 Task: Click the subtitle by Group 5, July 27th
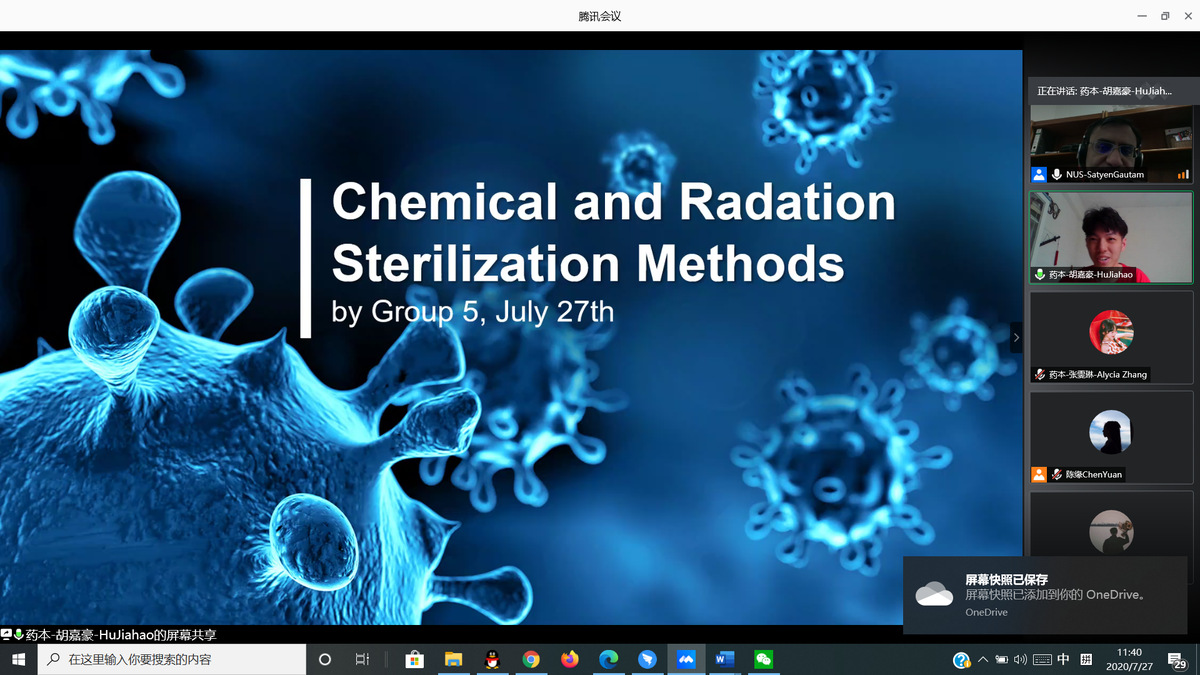pos(472,312)
